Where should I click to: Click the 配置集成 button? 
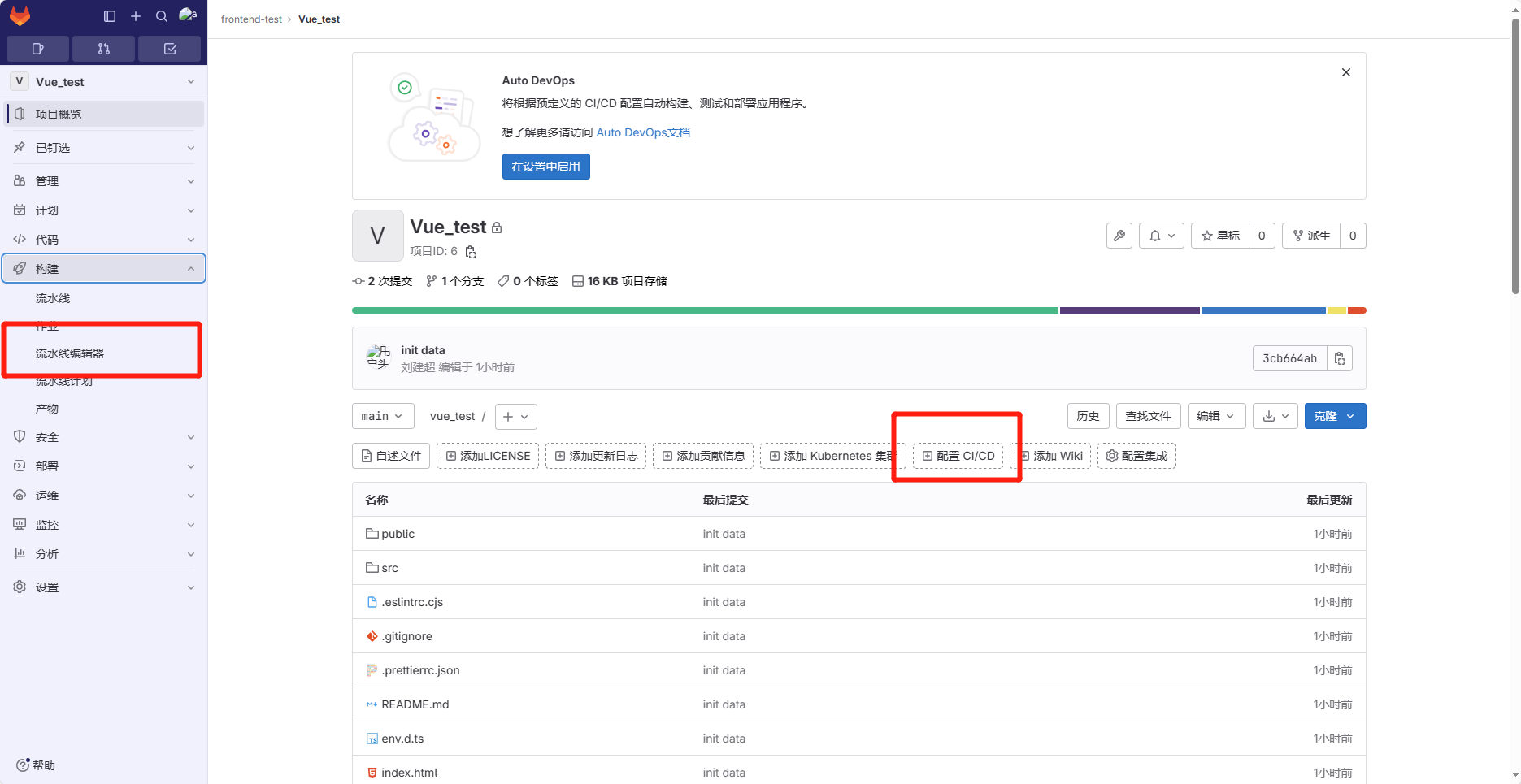click(1136, 456)
